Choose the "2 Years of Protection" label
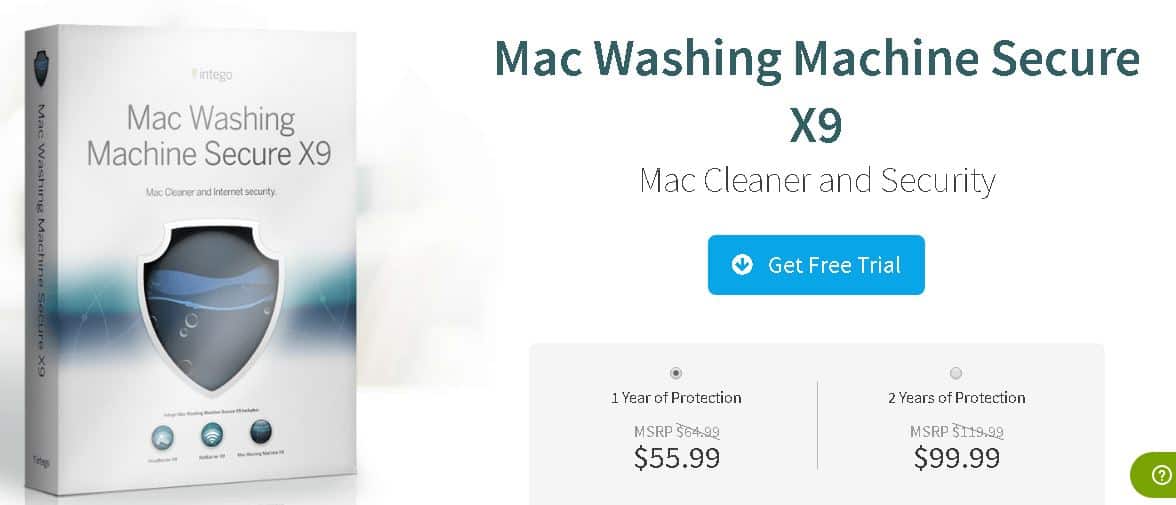This screenshot has width=1176, height=505. 956,398
